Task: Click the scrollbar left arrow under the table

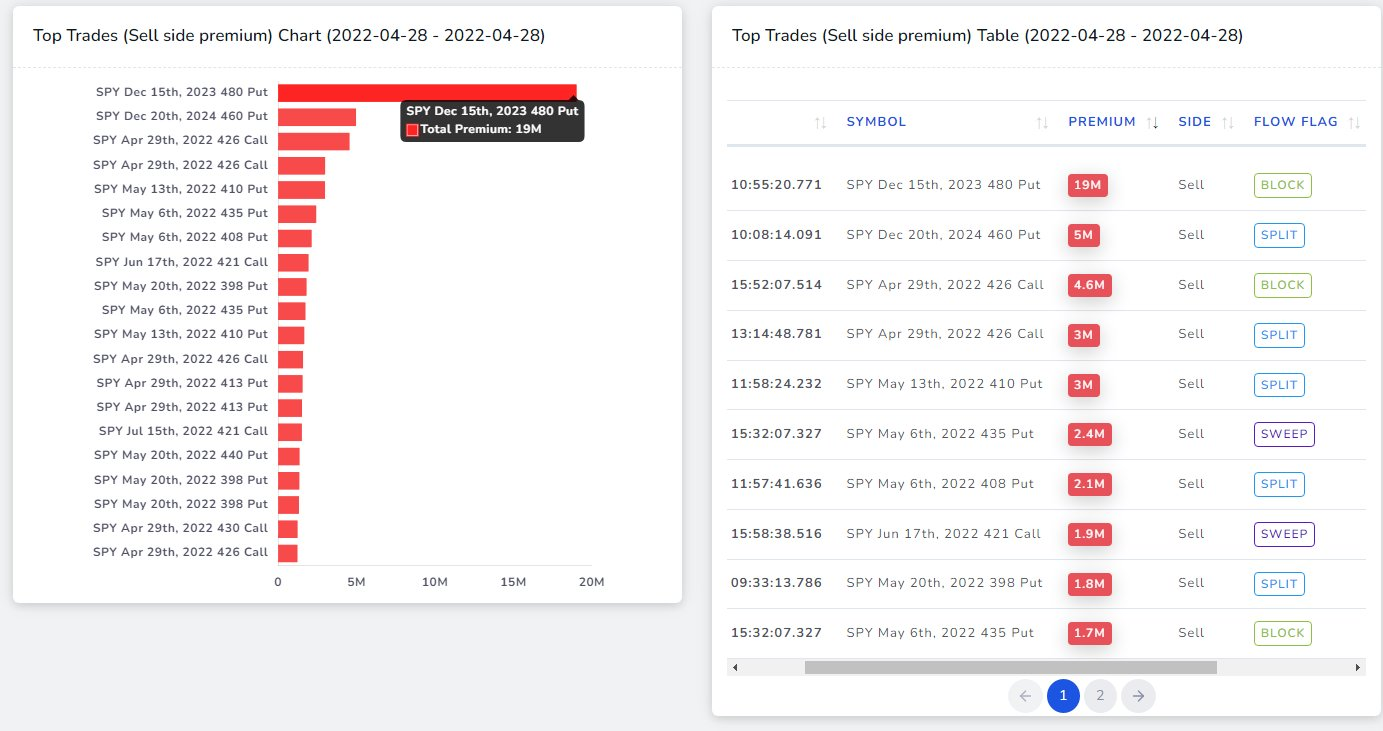Action: [x=735, y=667]
